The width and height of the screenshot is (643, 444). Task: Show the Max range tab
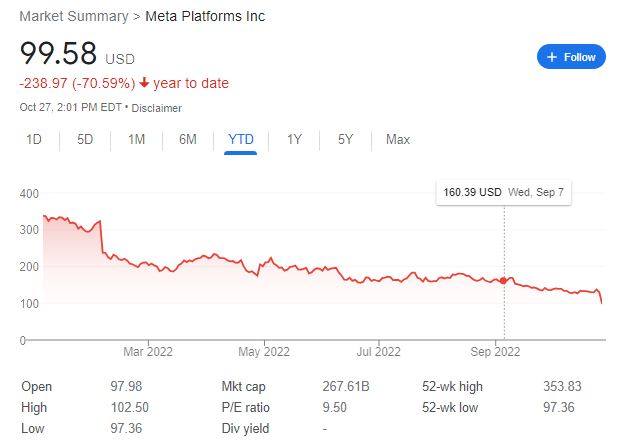coord(398,140)
